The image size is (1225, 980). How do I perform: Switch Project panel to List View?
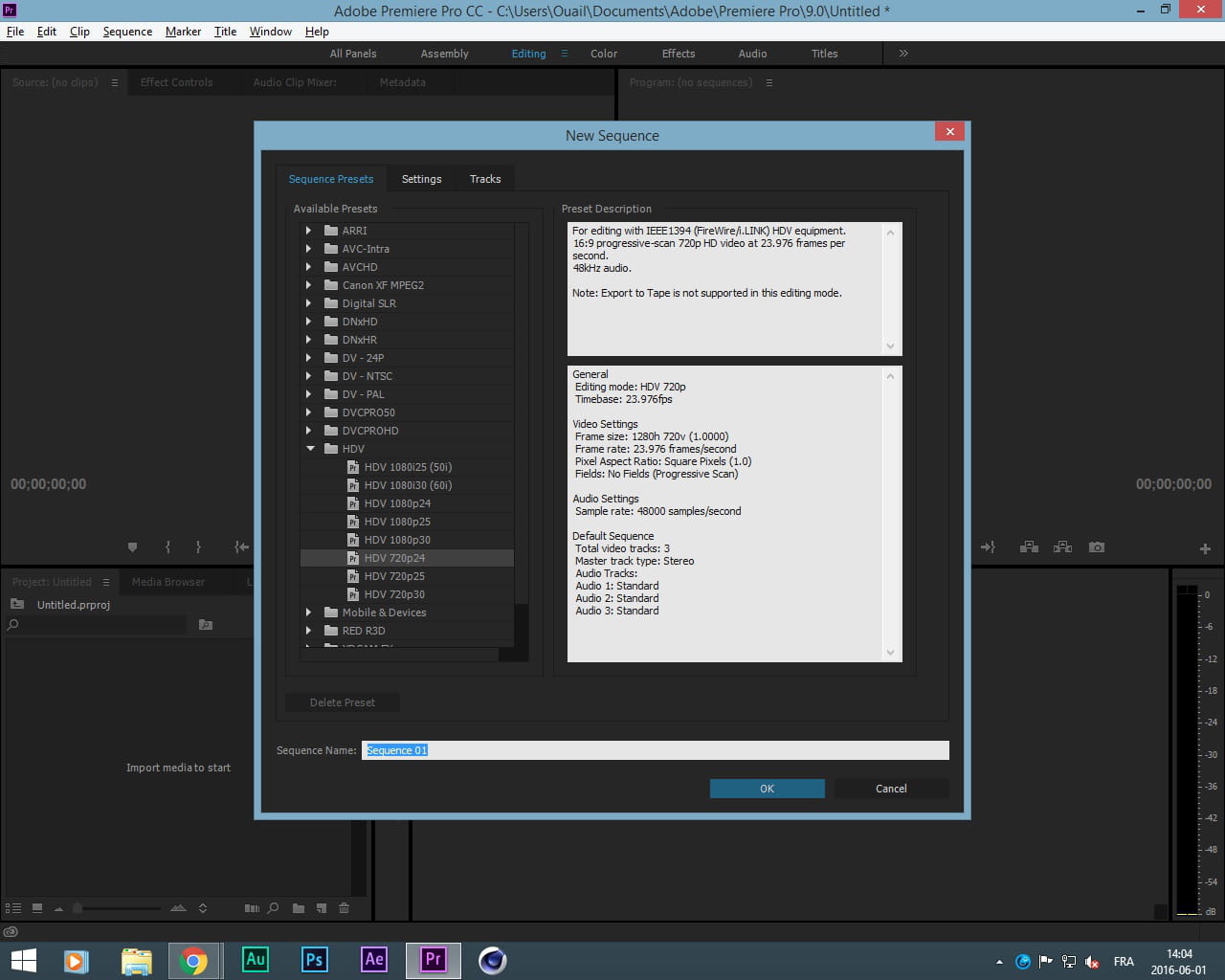(13, 908)
